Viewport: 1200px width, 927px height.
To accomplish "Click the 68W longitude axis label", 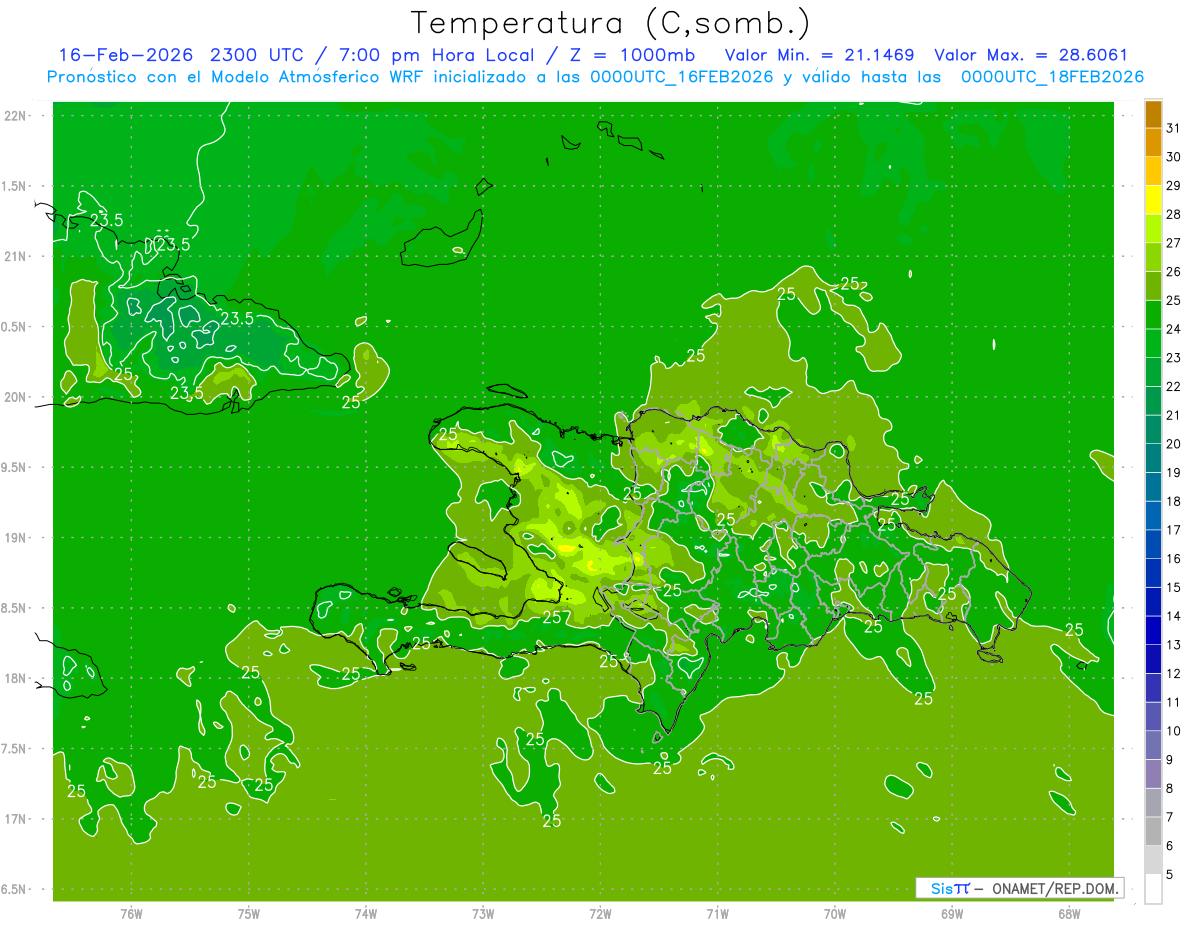I will [x=1069, y=914].
